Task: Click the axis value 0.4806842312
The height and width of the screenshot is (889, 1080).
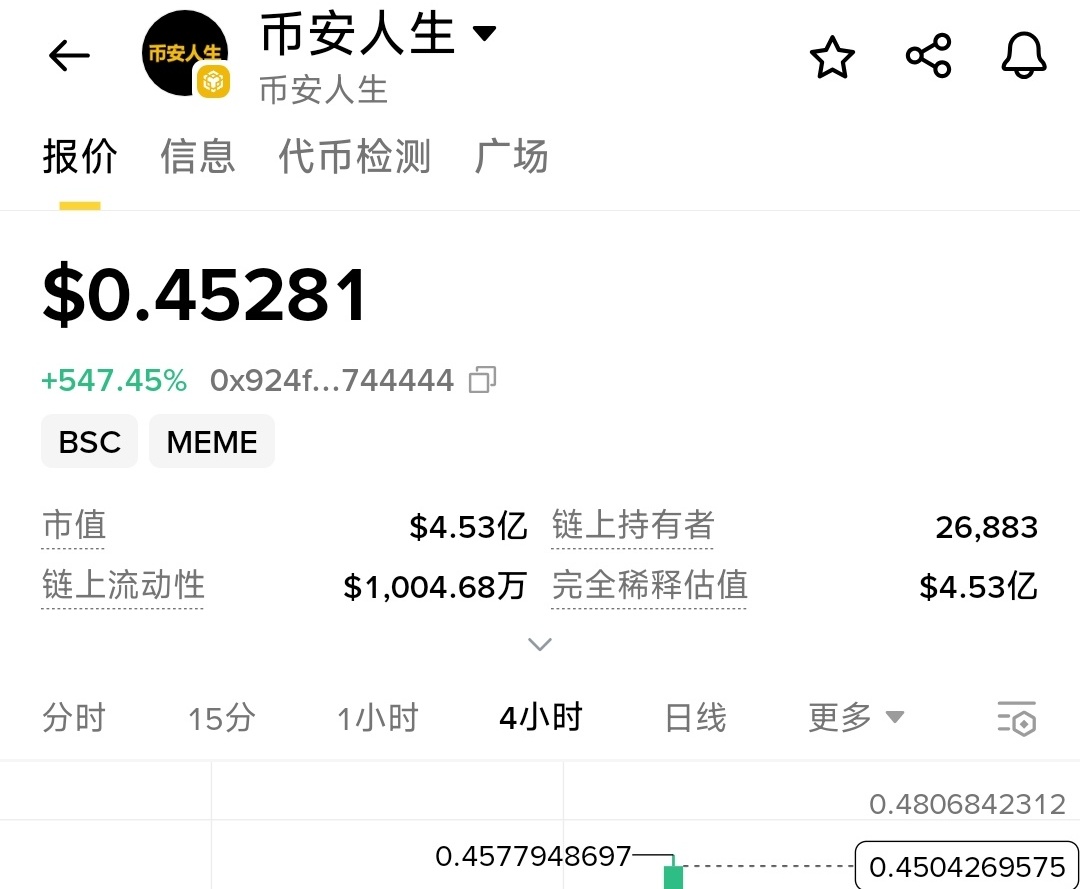Action: 967,804
